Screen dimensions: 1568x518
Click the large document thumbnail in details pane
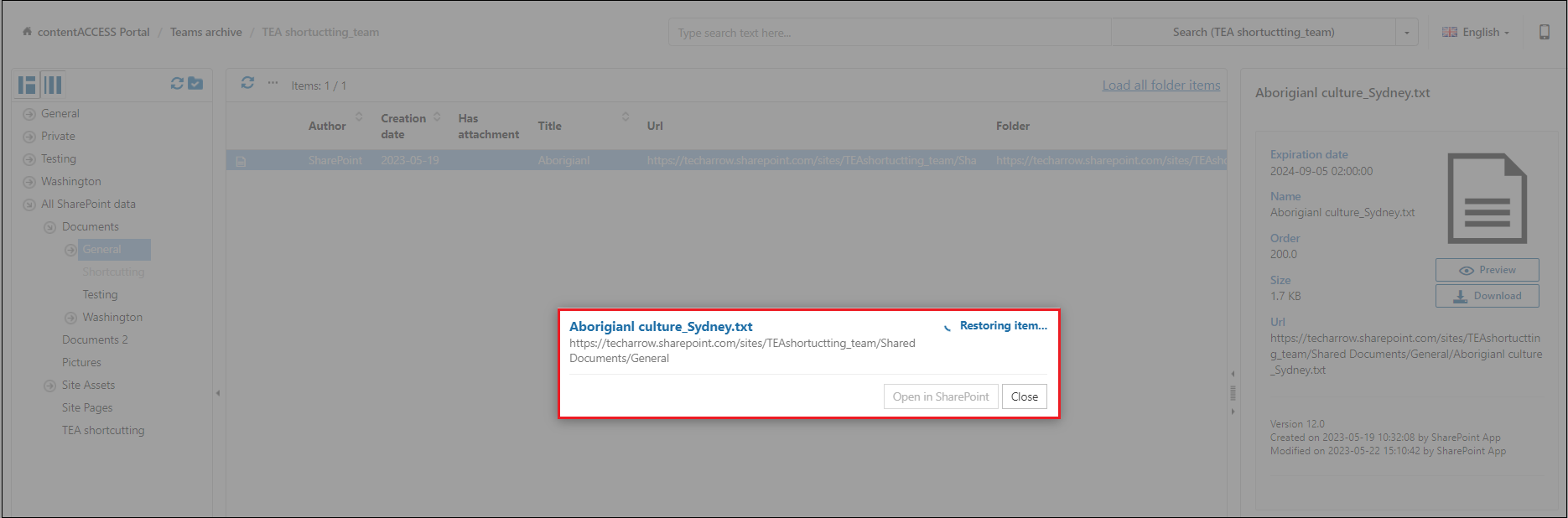(x=1487, y=199)
